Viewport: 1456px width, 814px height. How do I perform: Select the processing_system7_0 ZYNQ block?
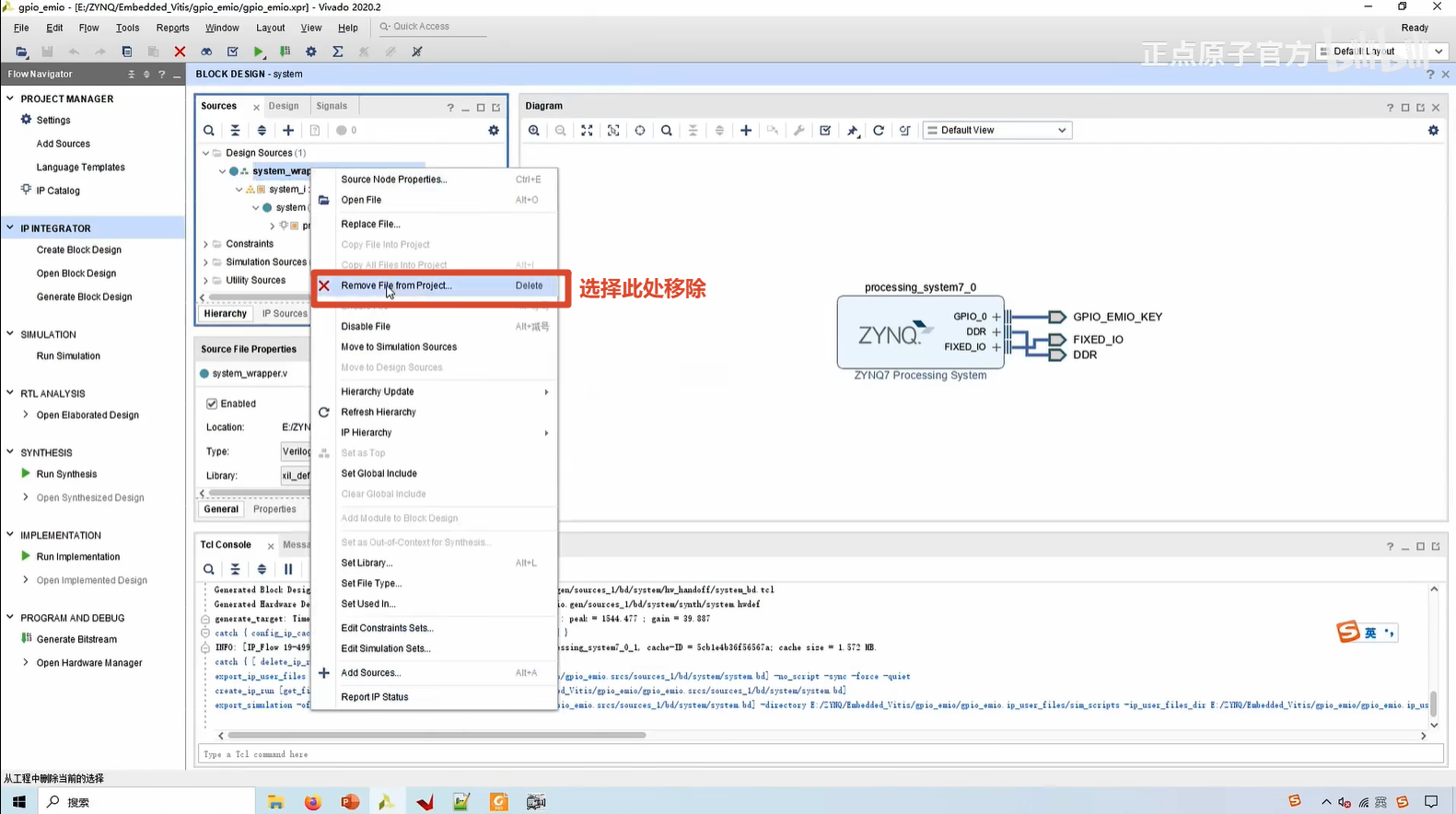pyautogui.click(x=920, y=332)
